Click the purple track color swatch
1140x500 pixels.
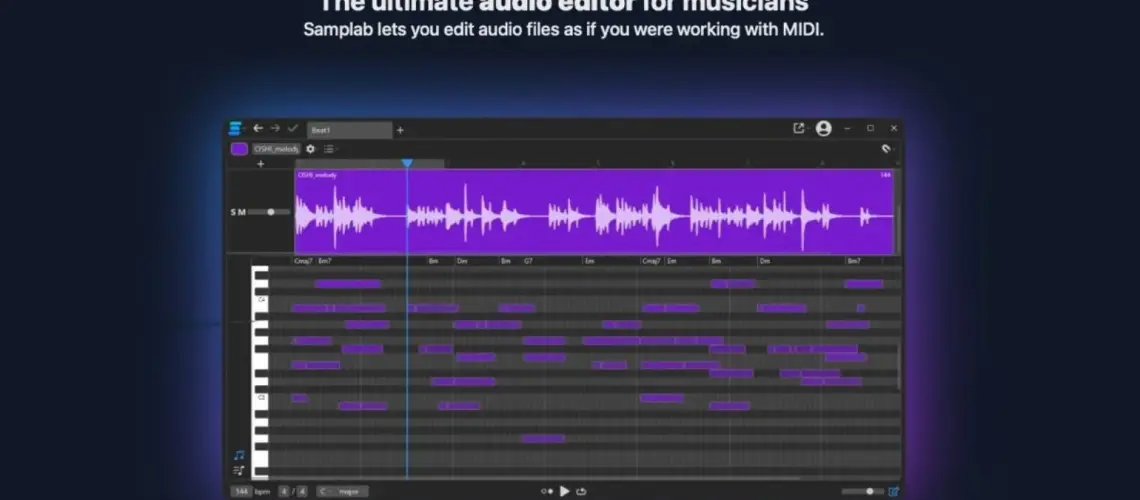(x=239, y=149)
